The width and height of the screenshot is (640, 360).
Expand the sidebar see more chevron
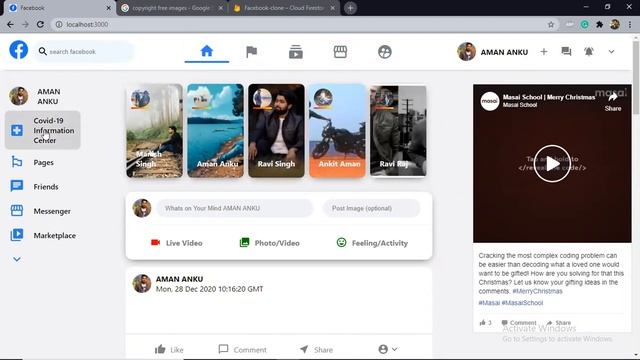pos(17,259)
